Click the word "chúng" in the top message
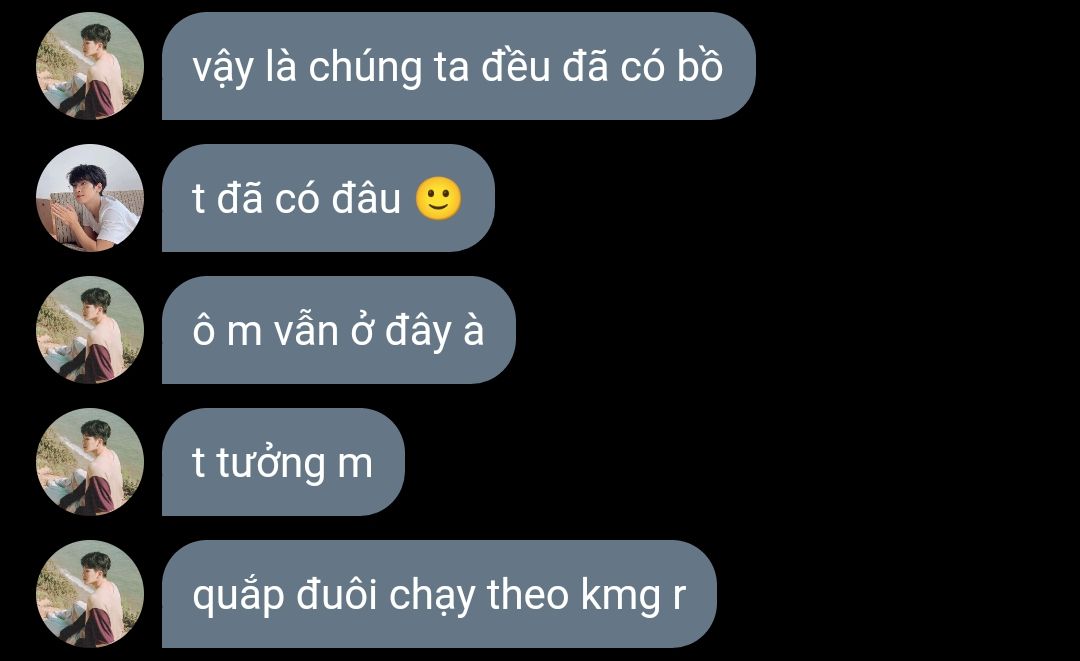1080x661 pixels. [x=365, y=69]
